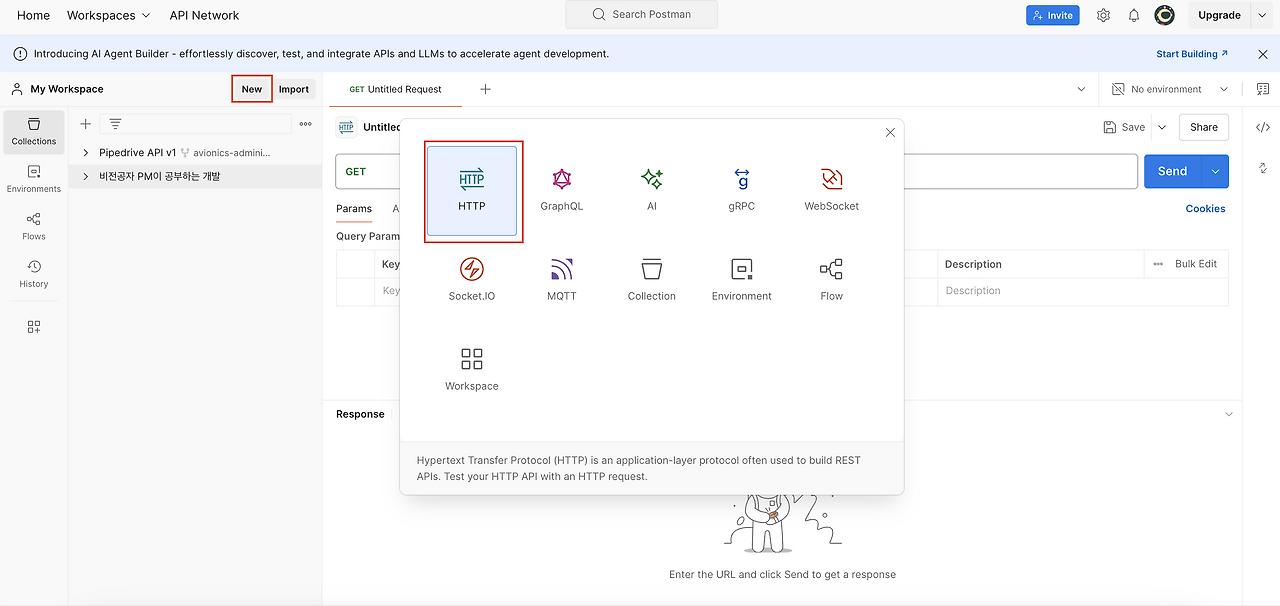This screenshot has width=1280, height=606.
Task: Click the Share button
Action: point(1204,127)
